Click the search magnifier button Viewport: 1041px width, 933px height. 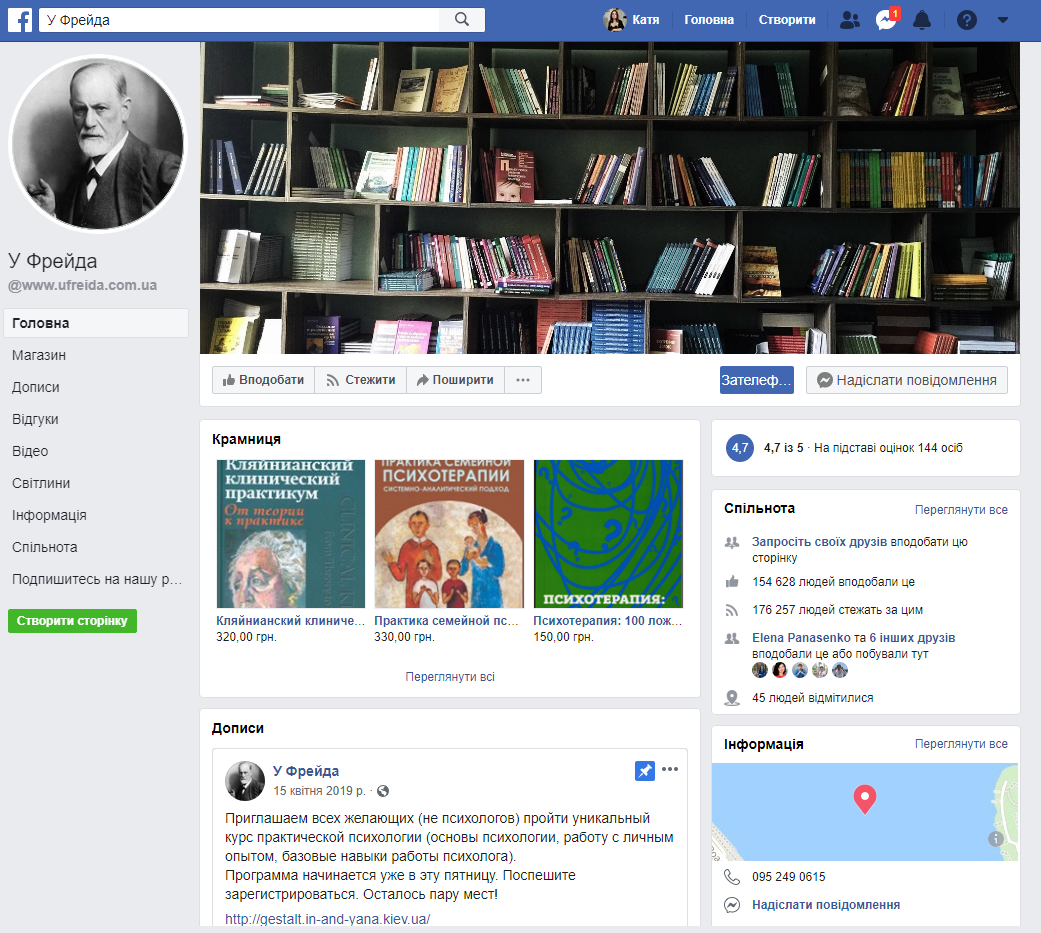pyautogui.click(x=461, y=20)
